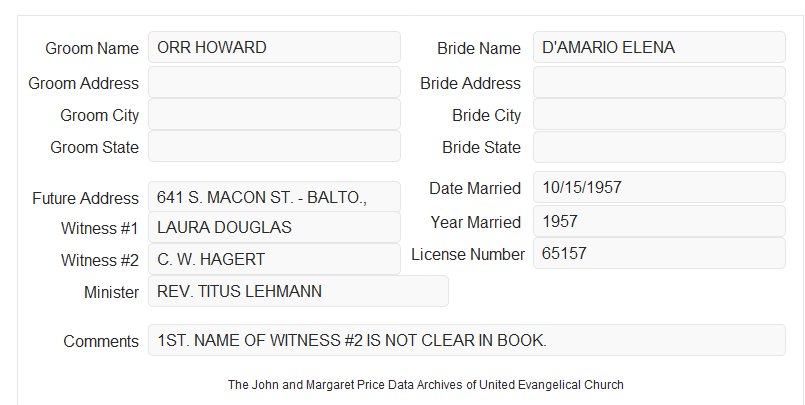Click the Groom Name label

pos(92,48)
